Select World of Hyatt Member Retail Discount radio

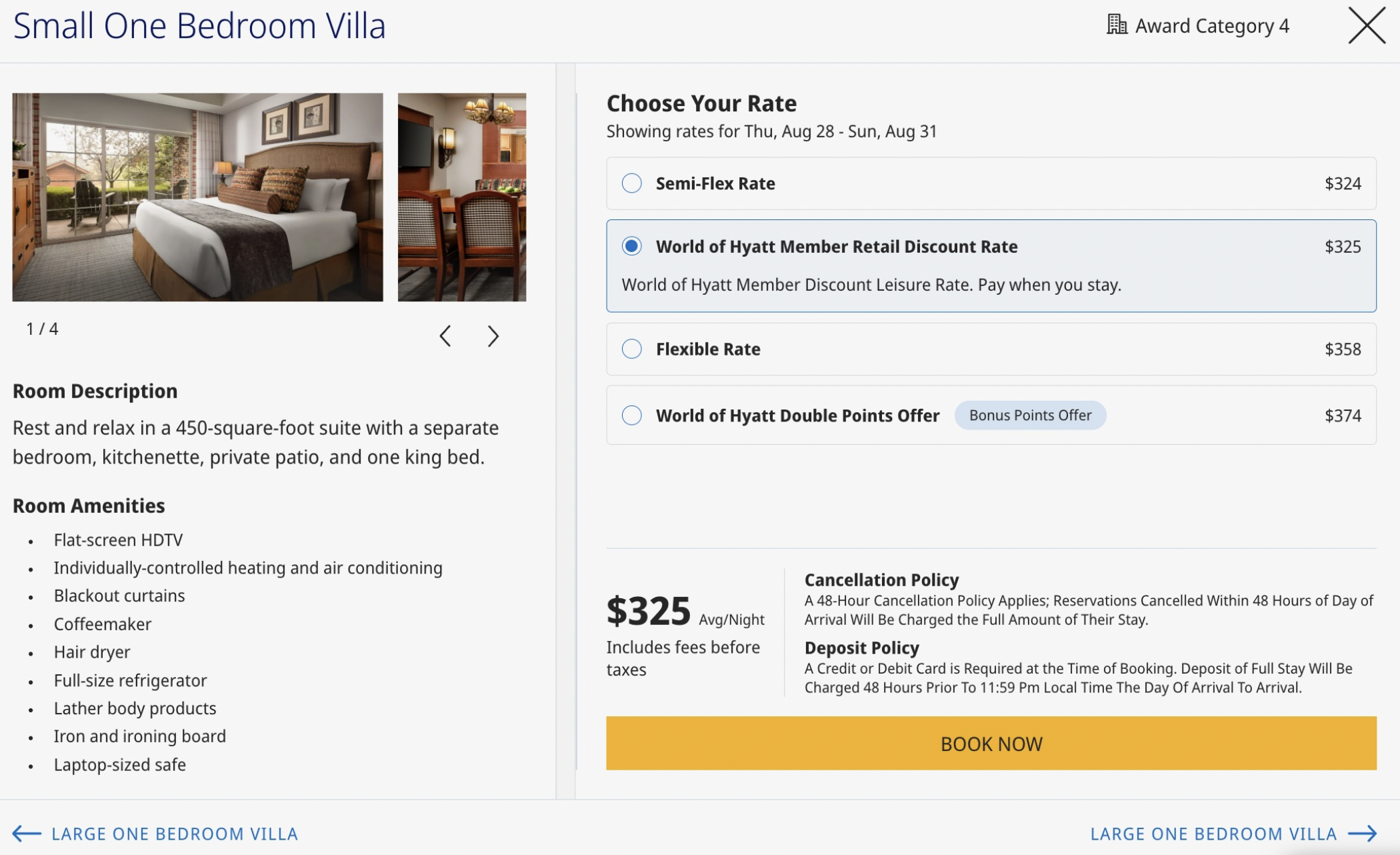pos(631,246)
